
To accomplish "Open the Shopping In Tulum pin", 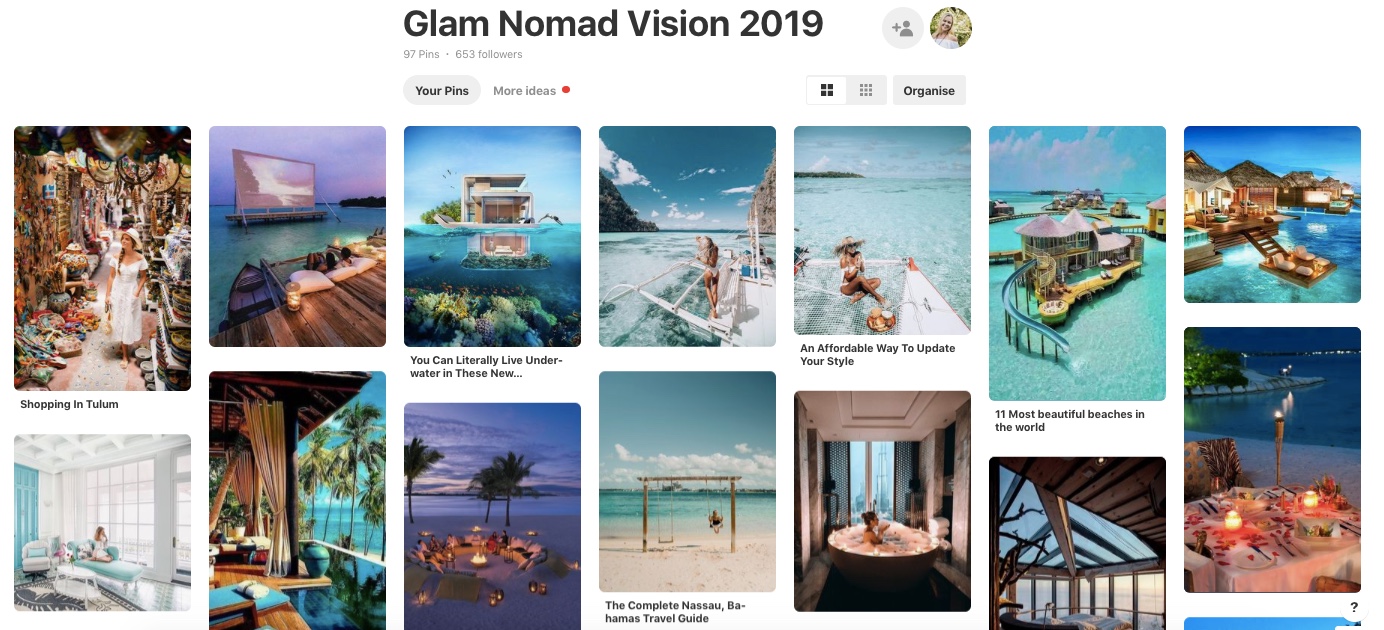I will (102, 258).
